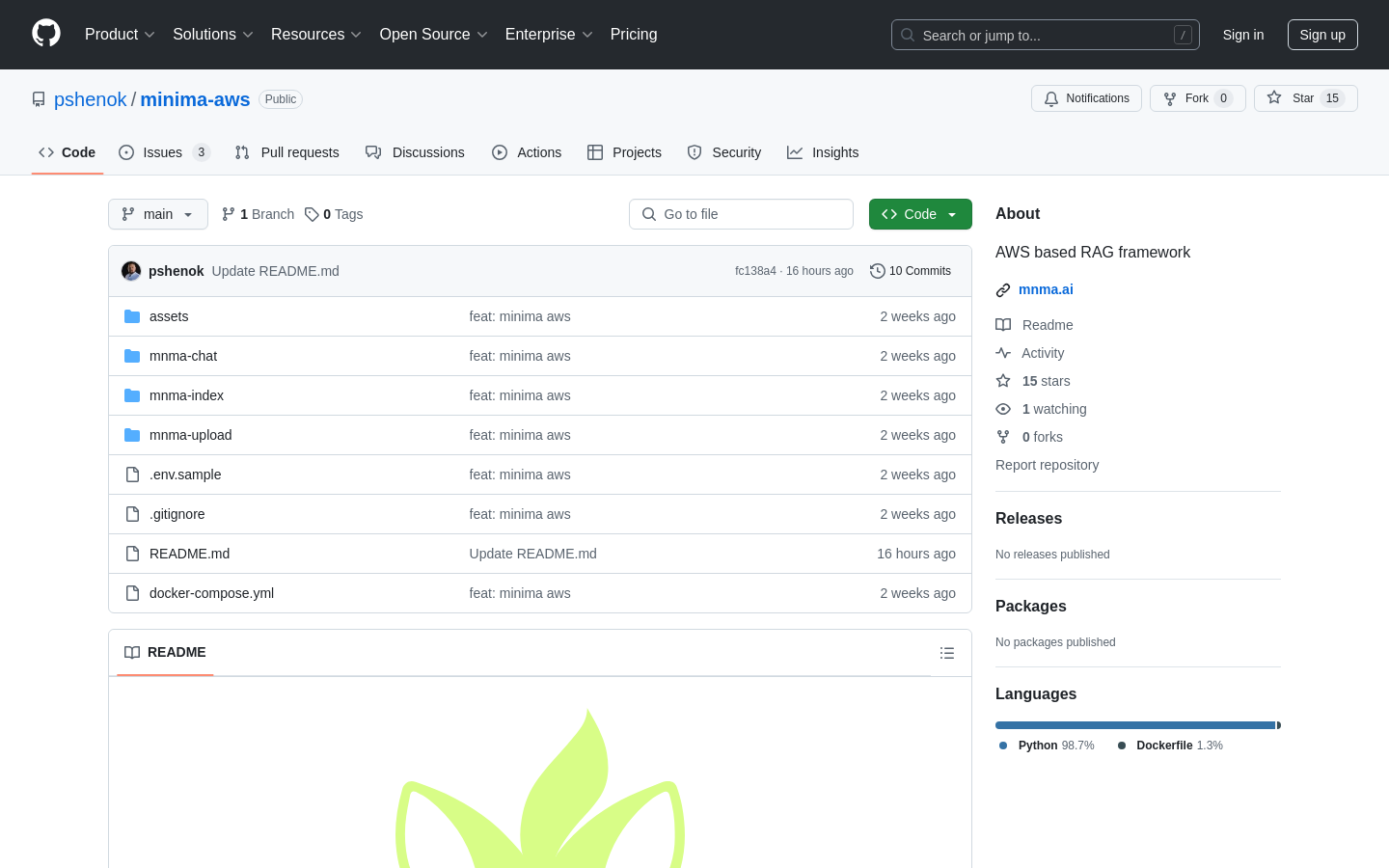Switch to the Discussions tab

point(415,152)
